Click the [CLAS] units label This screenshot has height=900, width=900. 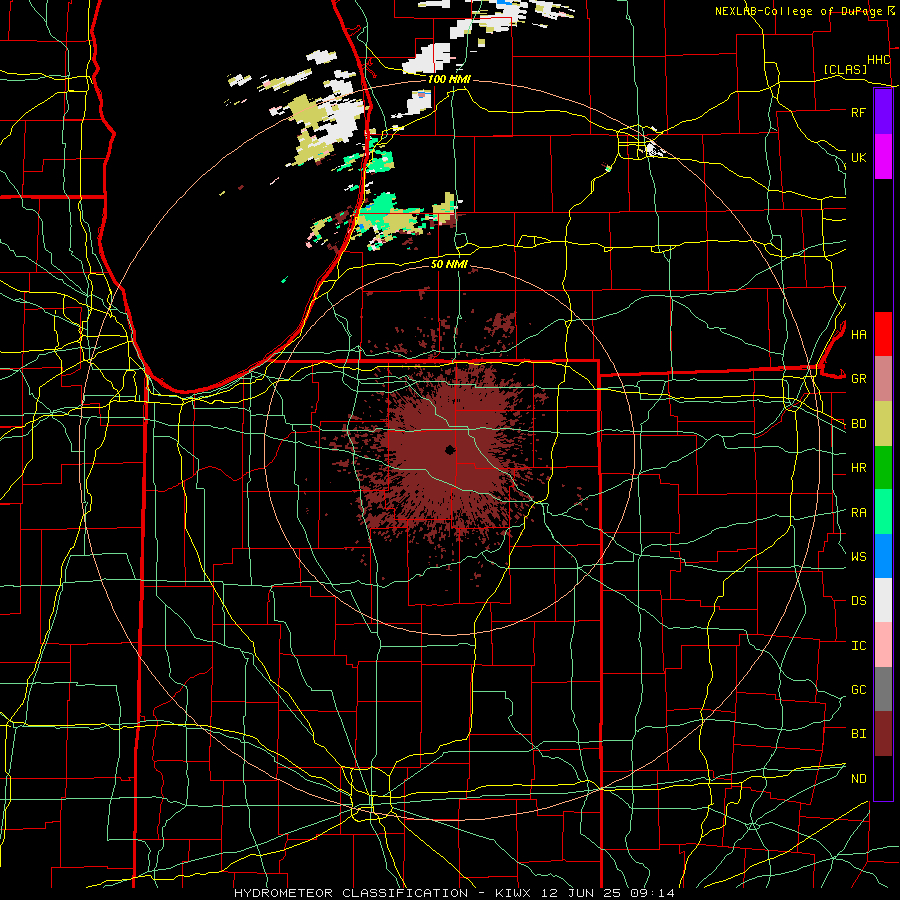click(845, 69)
